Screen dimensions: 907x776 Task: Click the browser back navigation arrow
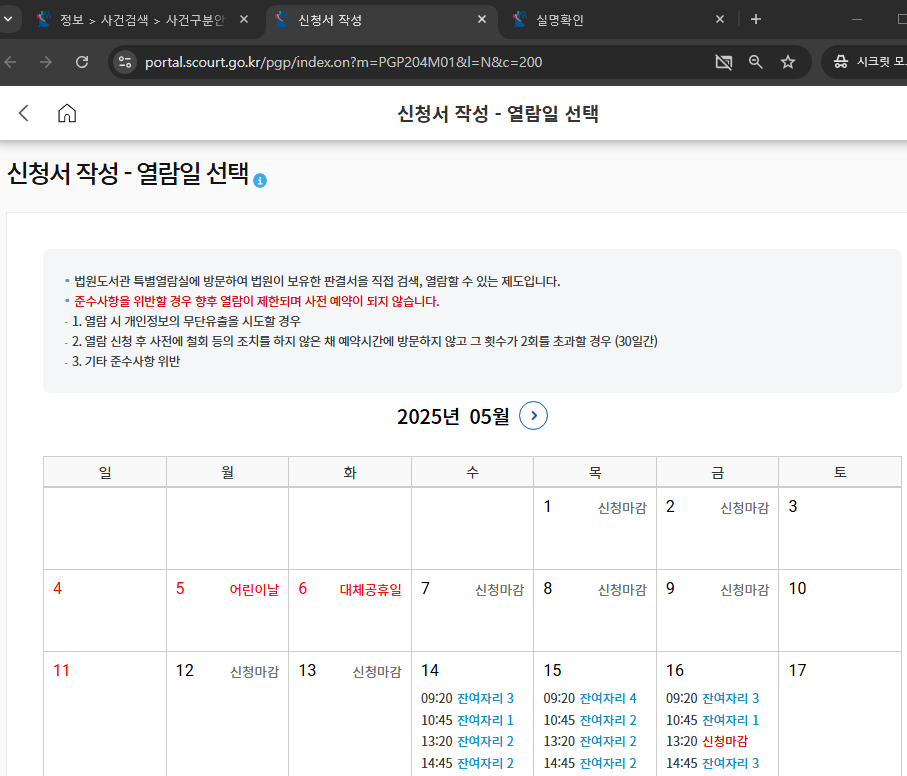click(x=11, y=61)
